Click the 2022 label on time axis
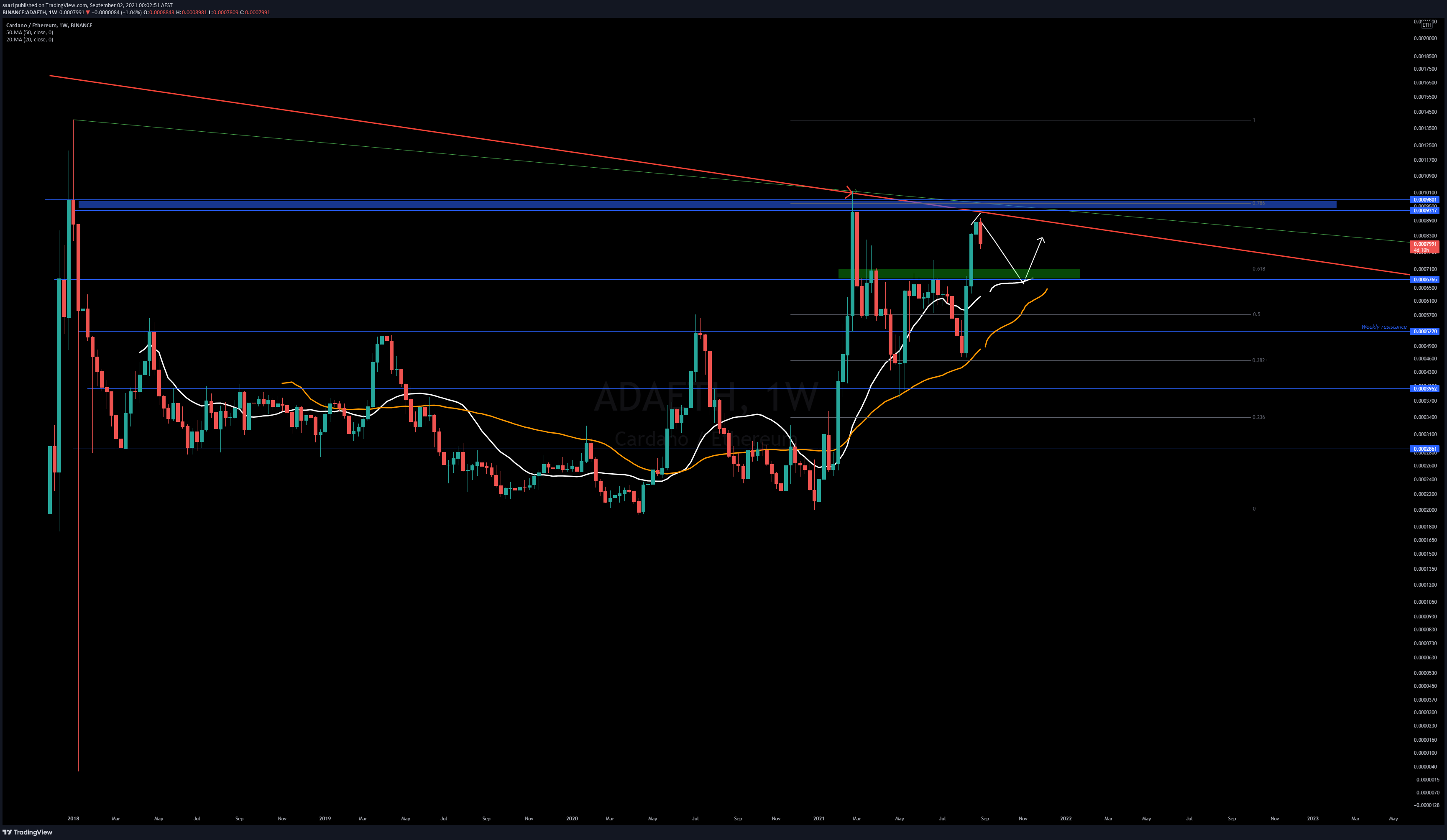Viewport: 1447px width, 840px height. tap(1066, 819)
